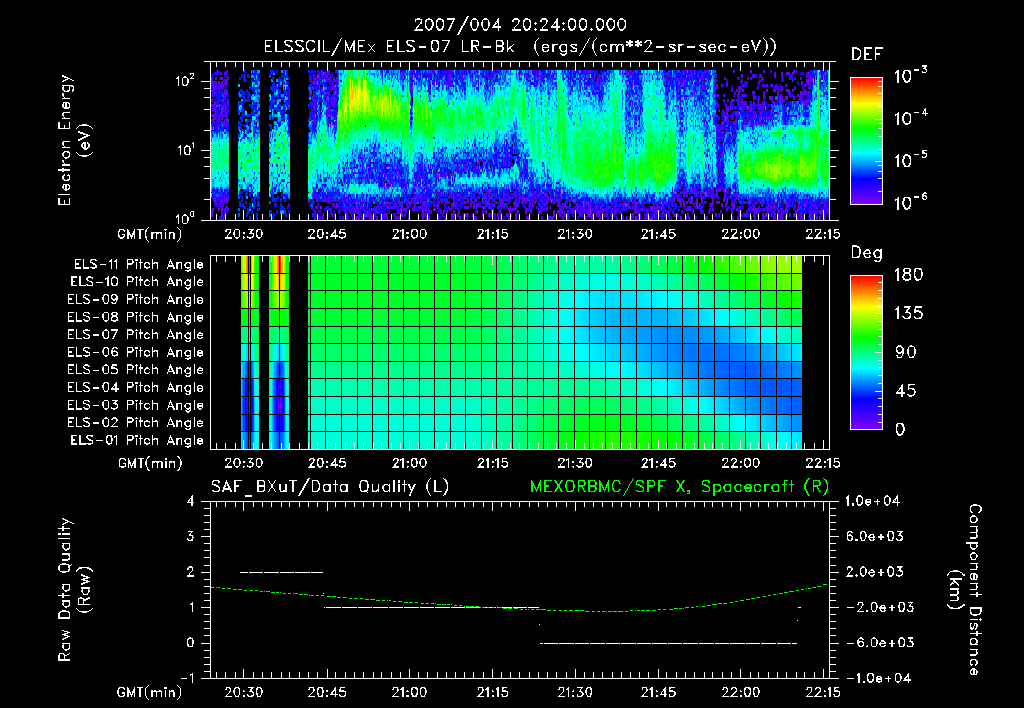Screen dimensions: 1024x708
Task: Click the DEF colorbar label
Action: point(867,55)
